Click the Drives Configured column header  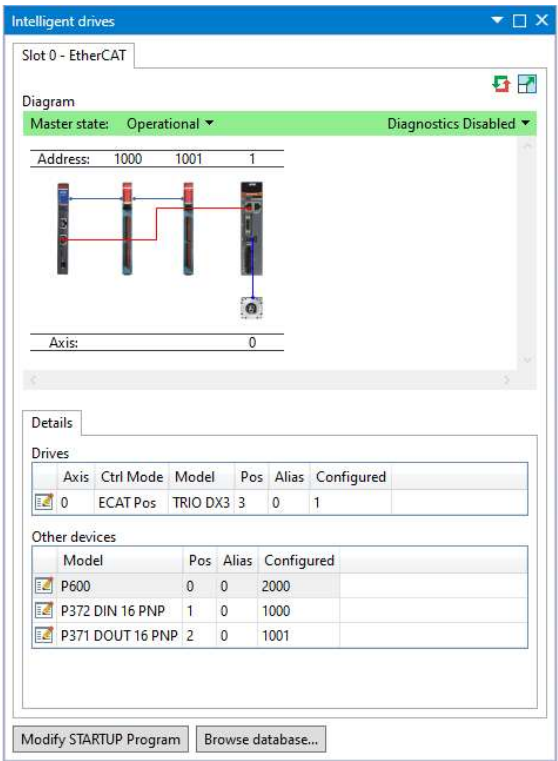(x=351, y=477)
